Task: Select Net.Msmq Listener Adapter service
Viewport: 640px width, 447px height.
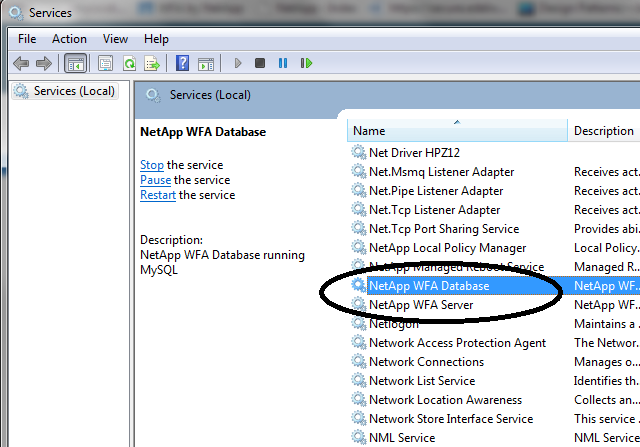Action: [442, 172]
